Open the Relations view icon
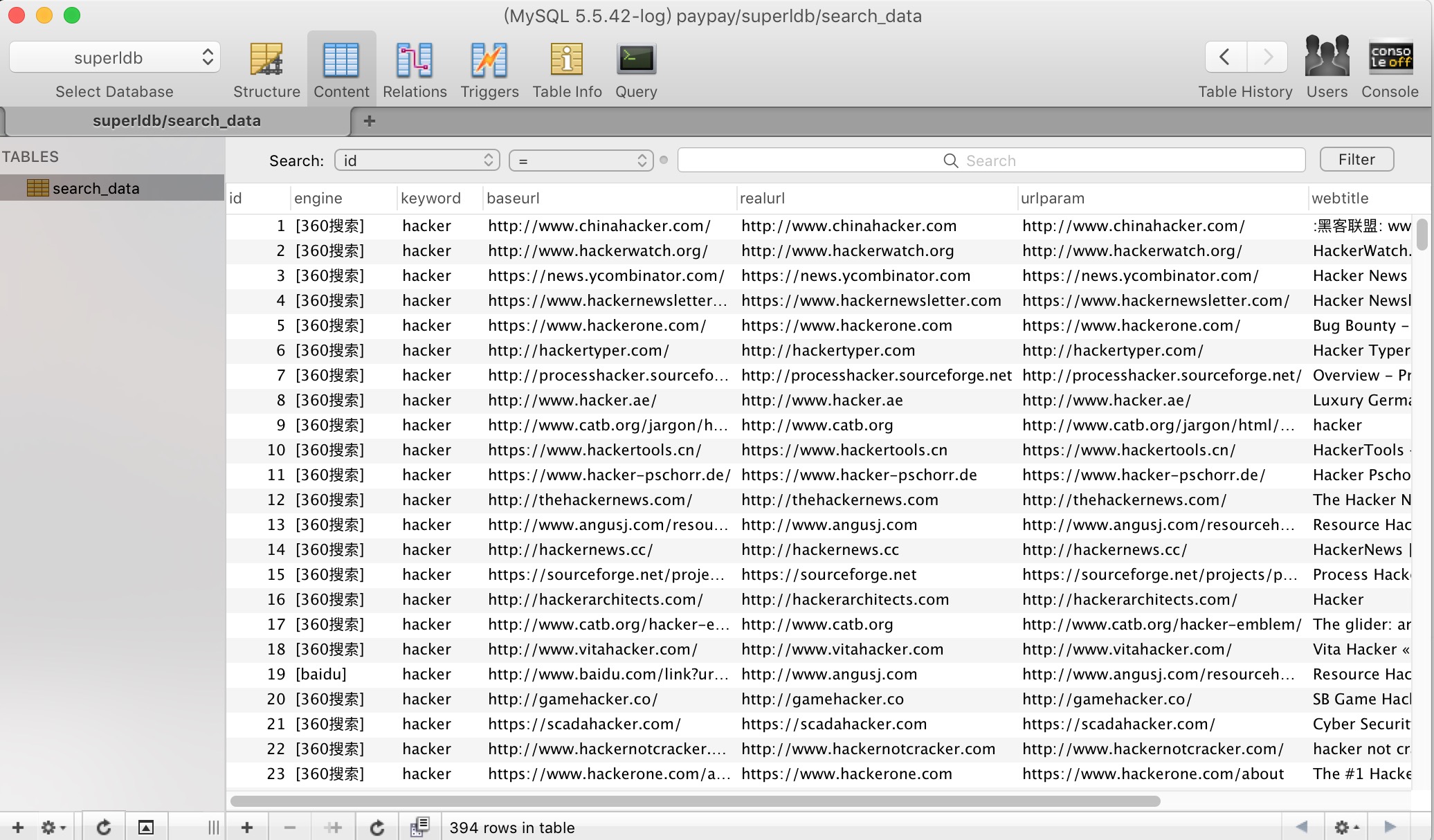This screenshot has width=1434, height=840. coord(415,60)
